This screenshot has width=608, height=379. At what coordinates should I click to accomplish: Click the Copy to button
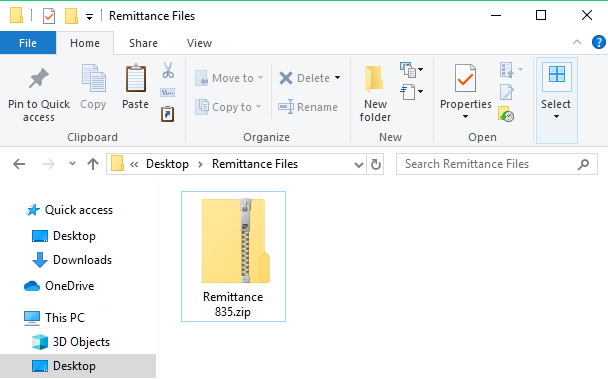tap(228, 107)
